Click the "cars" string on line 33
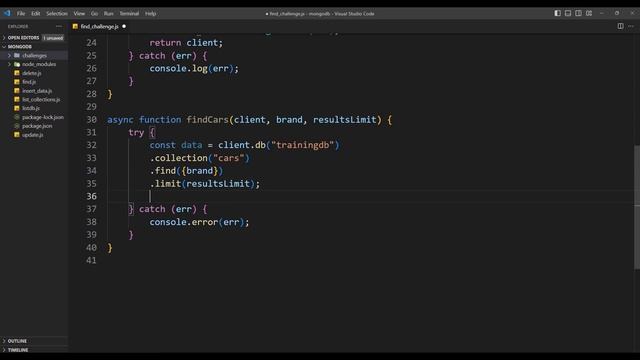This screenshot has height=360, width=640. [x=229, y=158]
